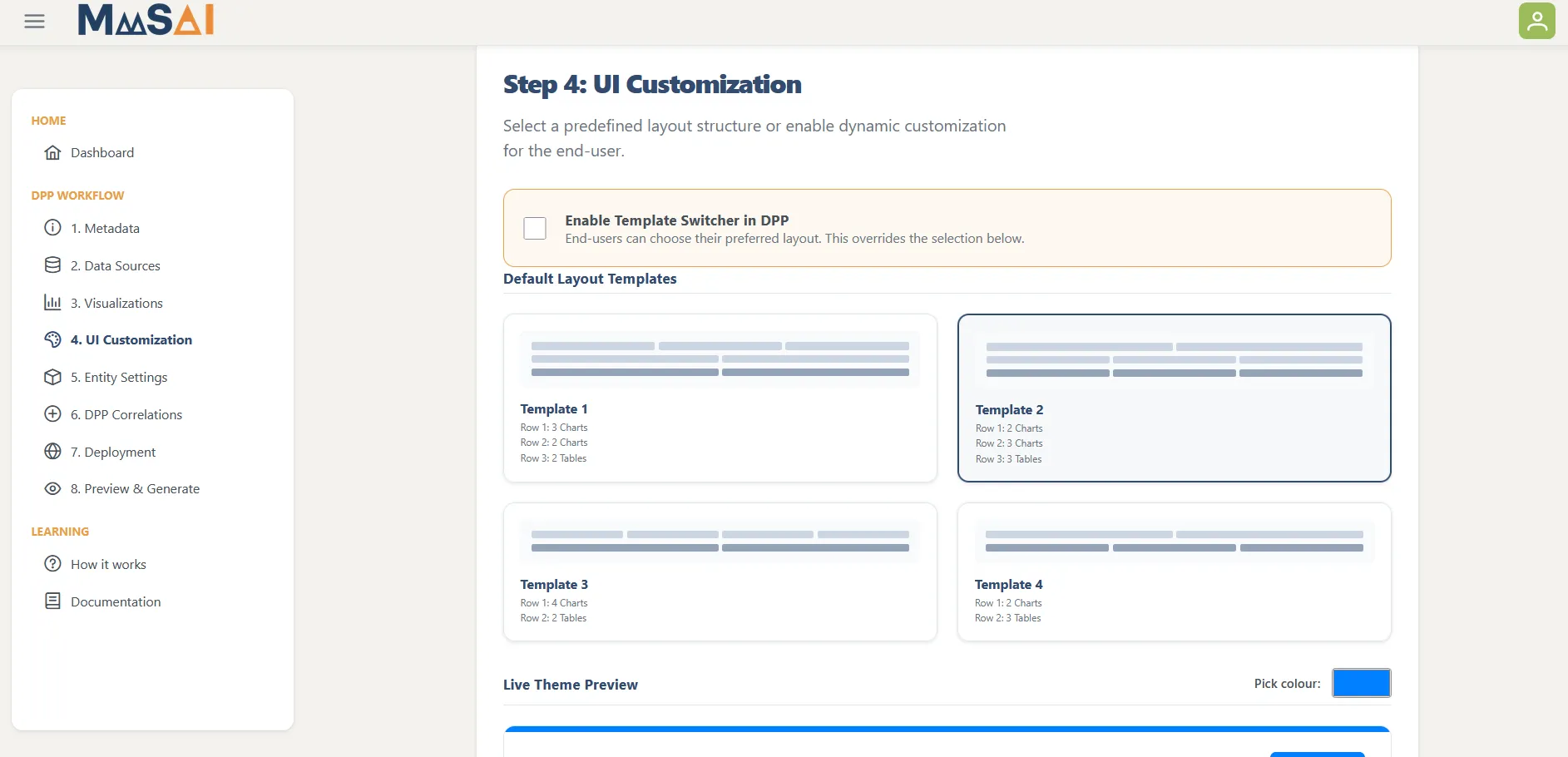
Task: Click the Template 4 layout preview diagram
Action: click(1174, 542)
